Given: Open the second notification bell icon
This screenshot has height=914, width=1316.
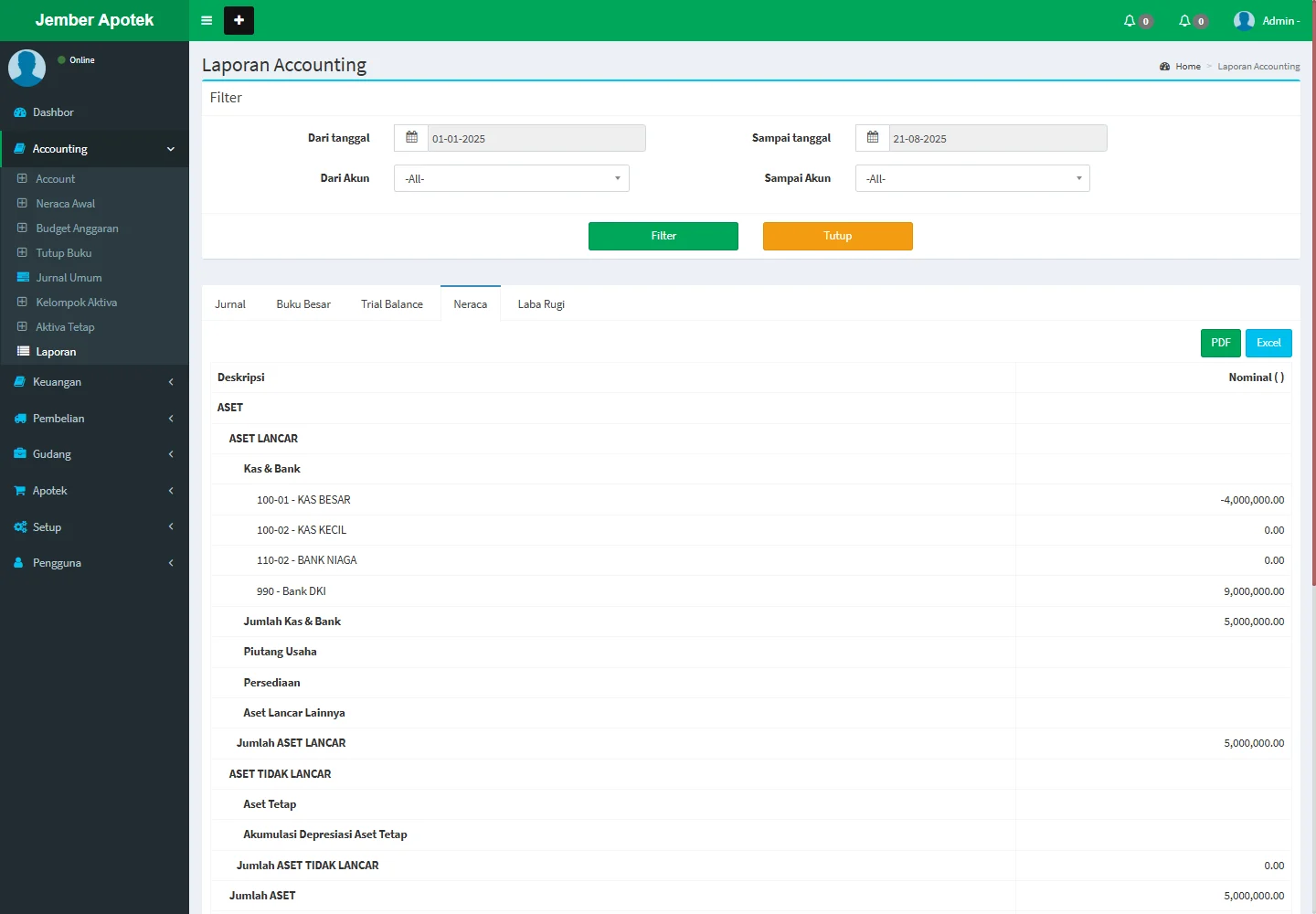Looking at the screenshot, I should tap(1185, 21).
